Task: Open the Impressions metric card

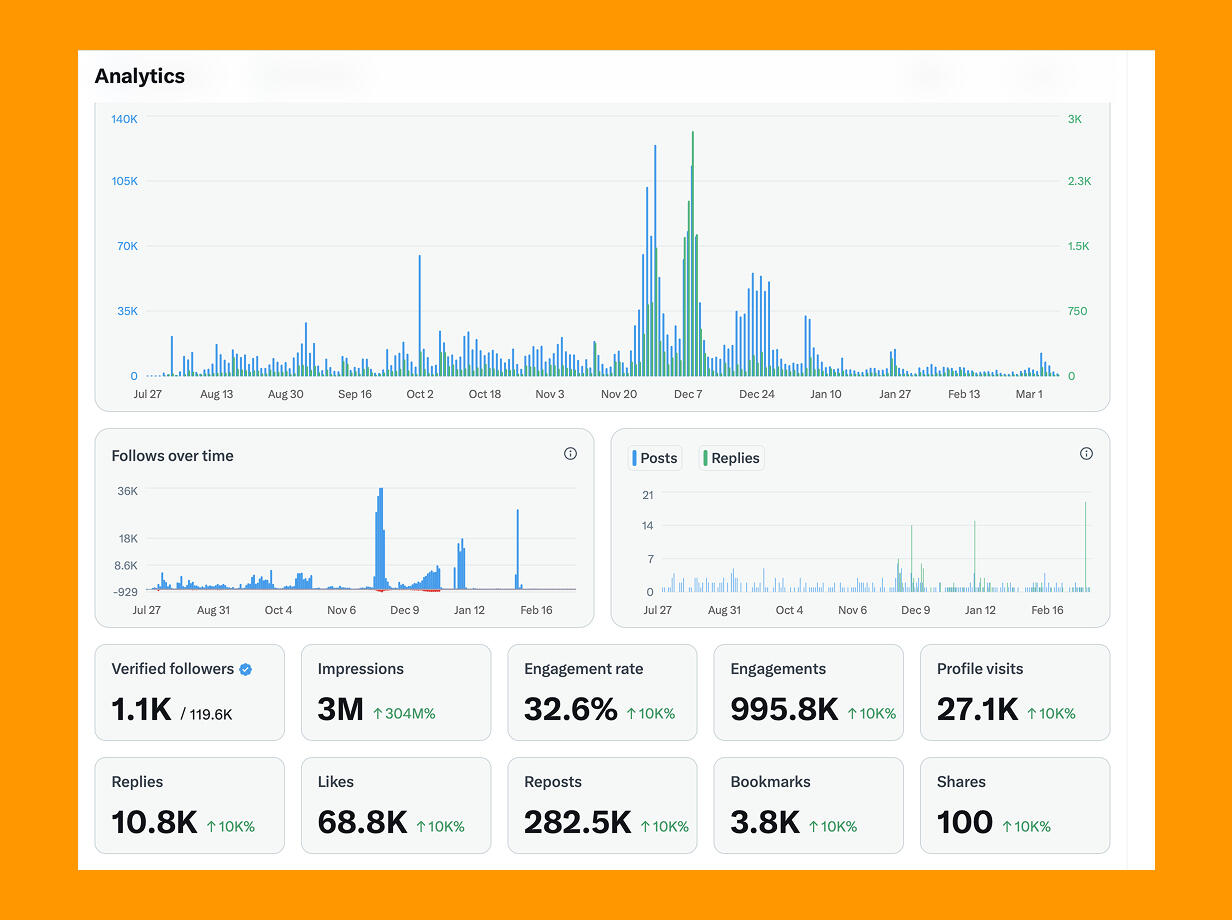Action: click(x=396, y=692)
